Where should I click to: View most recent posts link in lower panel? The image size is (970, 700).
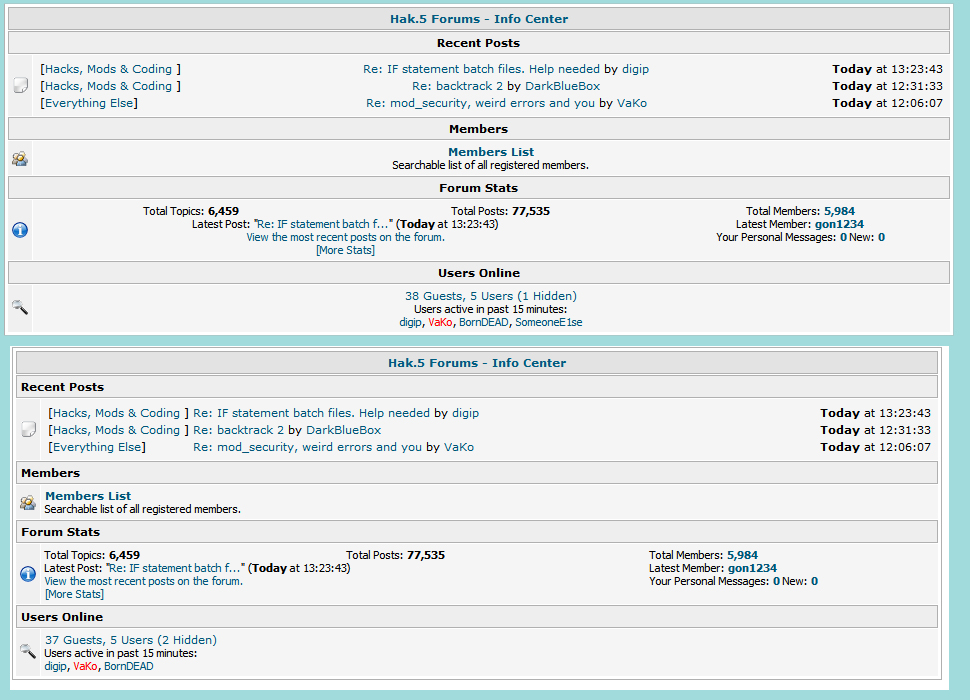144,581
